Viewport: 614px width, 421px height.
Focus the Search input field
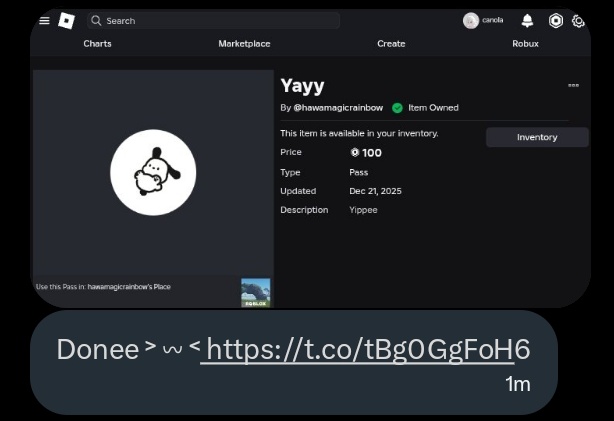click(213, 20)
